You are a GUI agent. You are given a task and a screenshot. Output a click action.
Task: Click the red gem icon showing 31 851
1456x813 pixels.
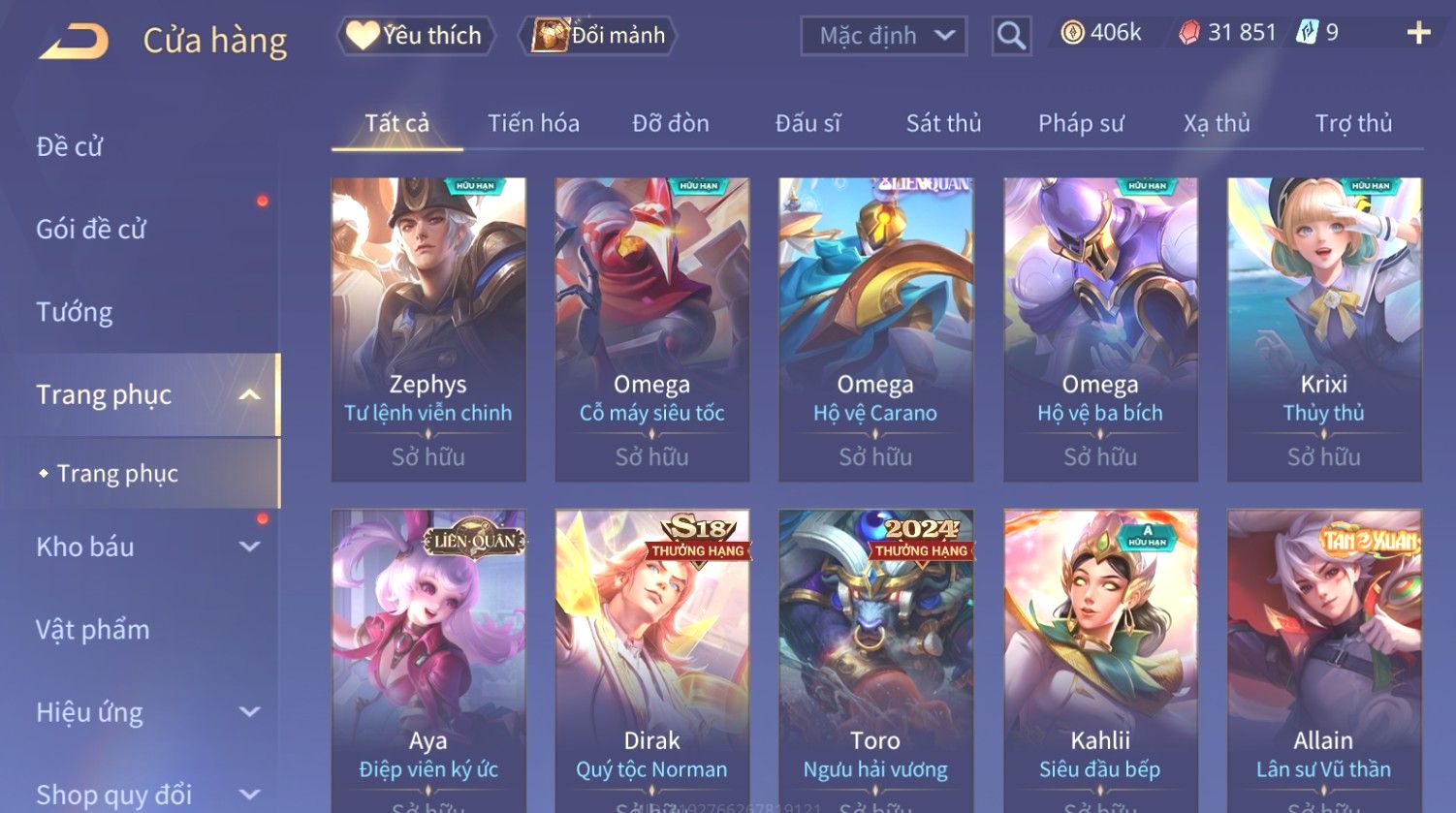pos(1188,33)
